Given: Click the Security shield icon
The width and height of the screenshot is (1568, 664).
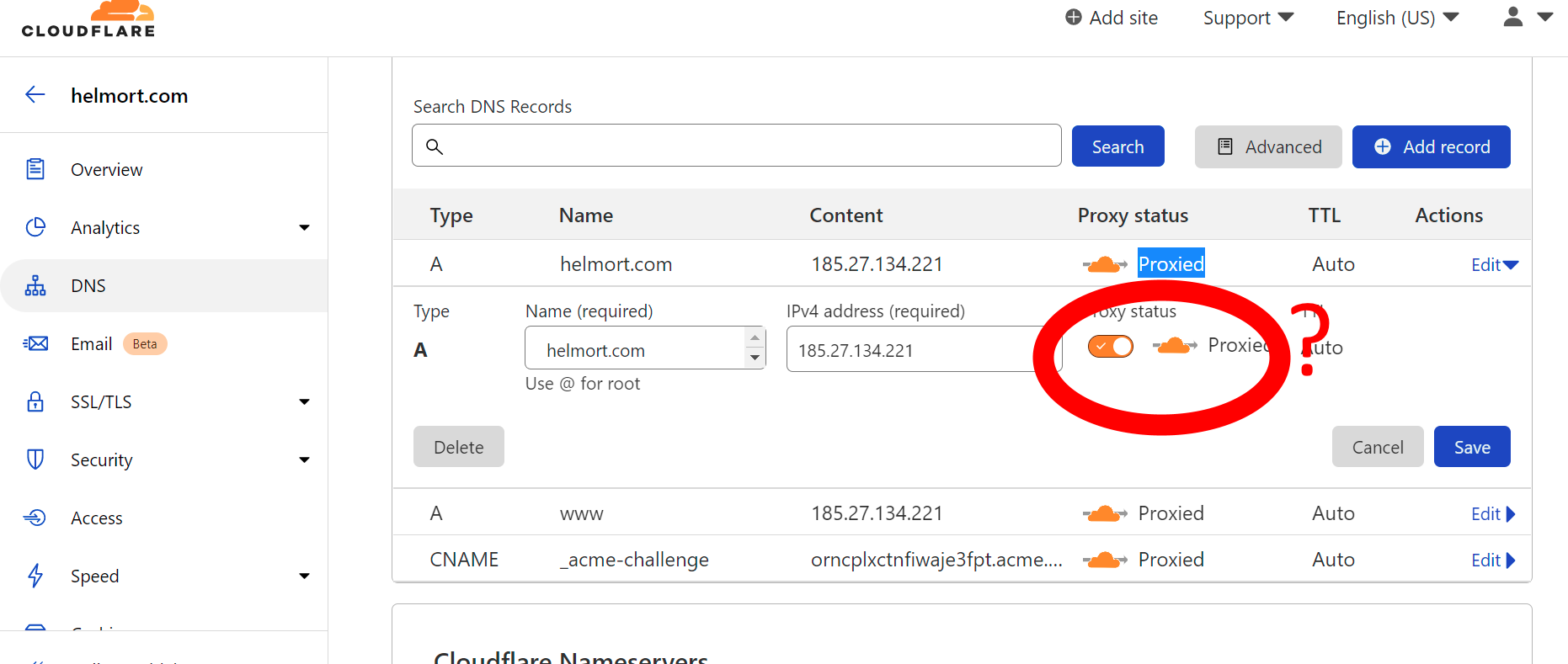Looking at the screenshot, I should pos(35,459).
